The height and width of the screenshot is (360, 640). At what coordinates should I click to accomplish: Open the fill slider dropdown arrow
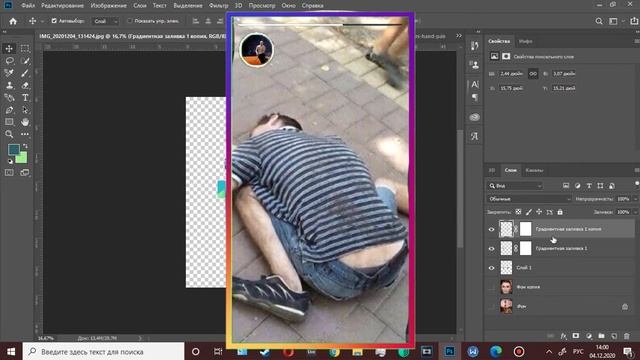coord(635,212)
